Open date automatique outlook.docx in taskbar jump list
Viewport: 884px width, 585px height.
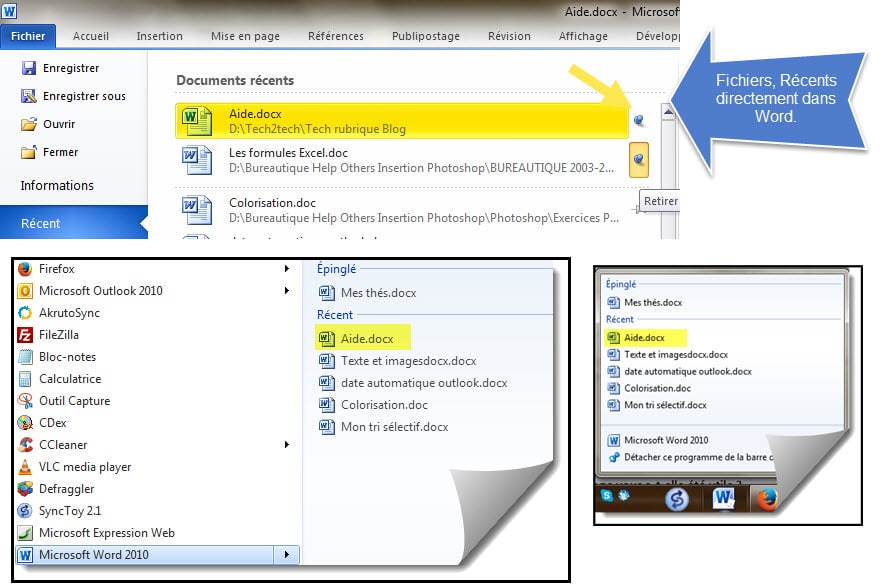click(680, 371)
